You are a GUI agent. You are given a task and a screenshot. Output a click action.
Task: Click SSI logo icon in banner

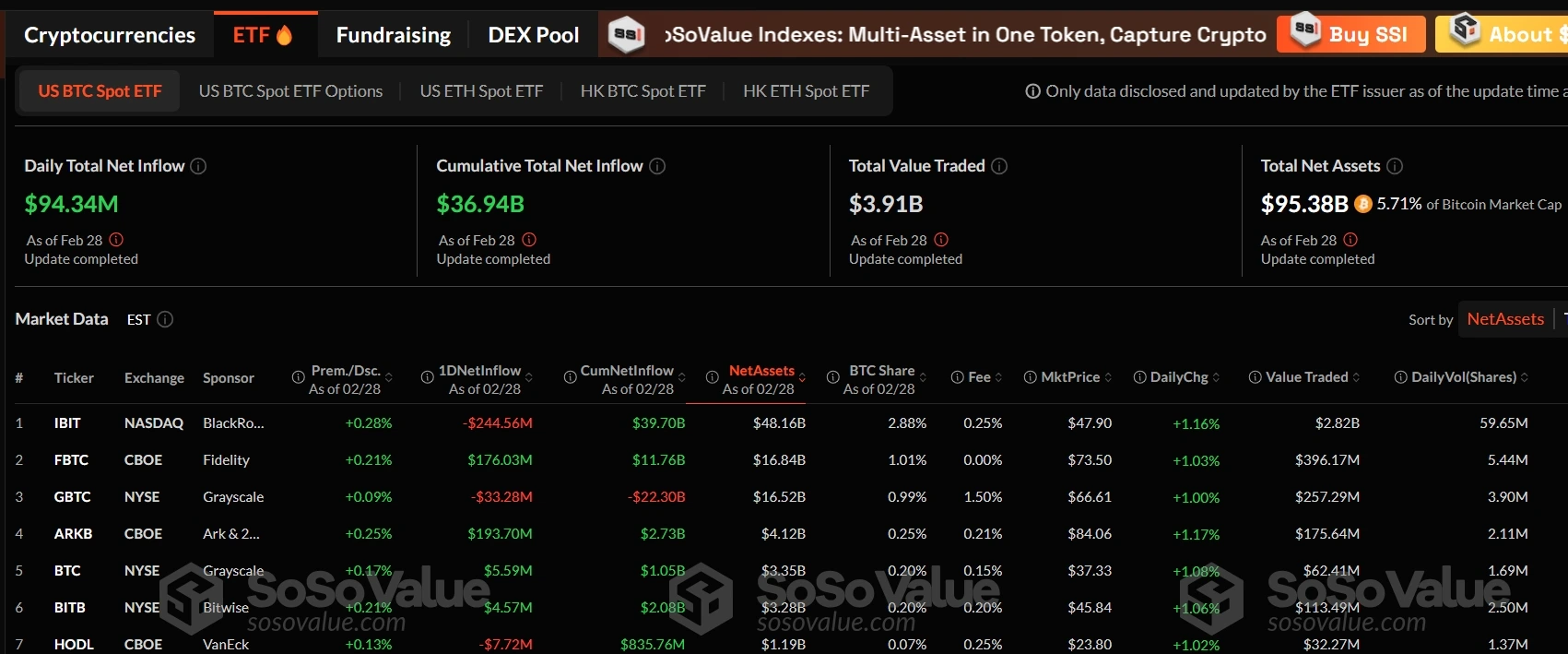[x=627, y=35]
